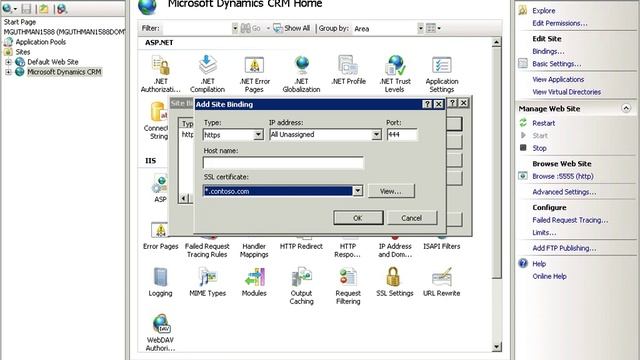Click View Virtual Directories link
640x360 pixels.
pyautogui.click(x=567, y=92)
